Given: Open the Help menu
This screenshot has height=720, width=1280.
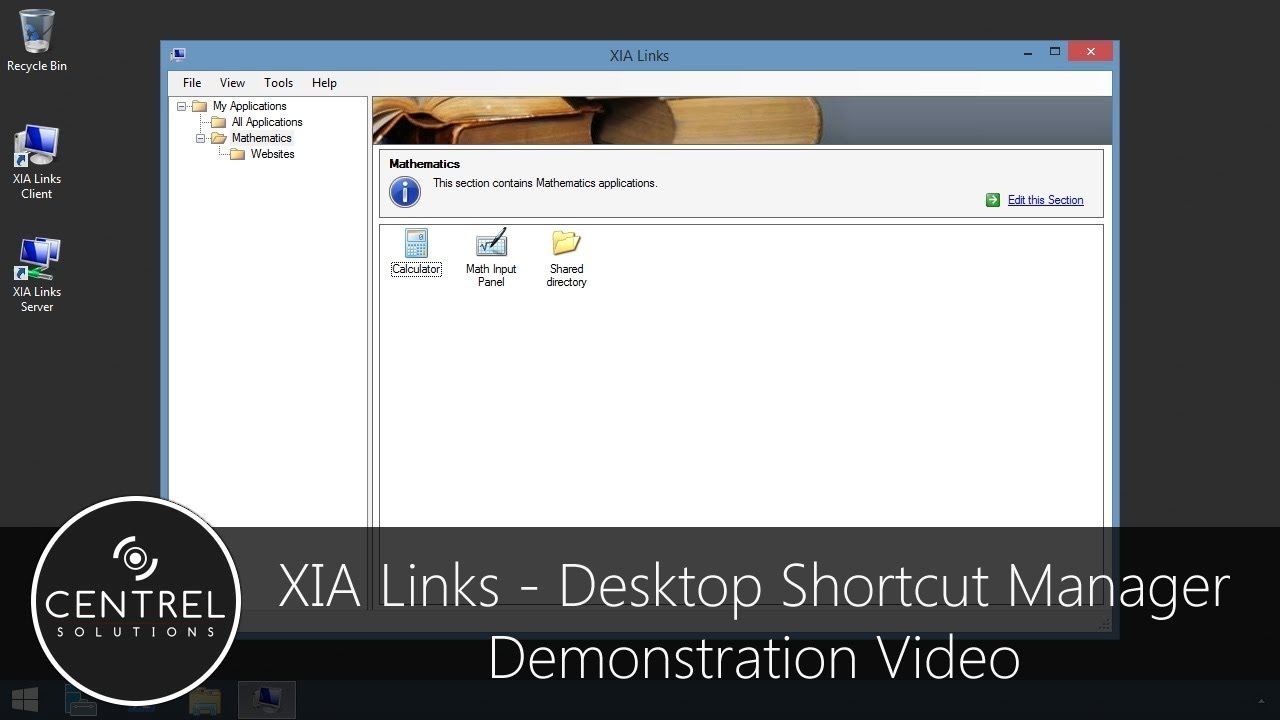Looking at the screenshot, I should 324,83.
